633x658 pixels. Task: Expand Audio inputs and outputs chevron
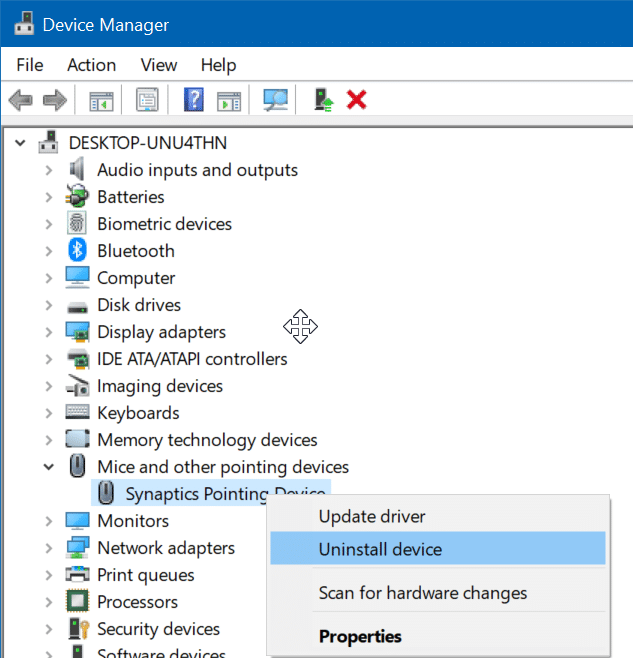coord(49,170)
